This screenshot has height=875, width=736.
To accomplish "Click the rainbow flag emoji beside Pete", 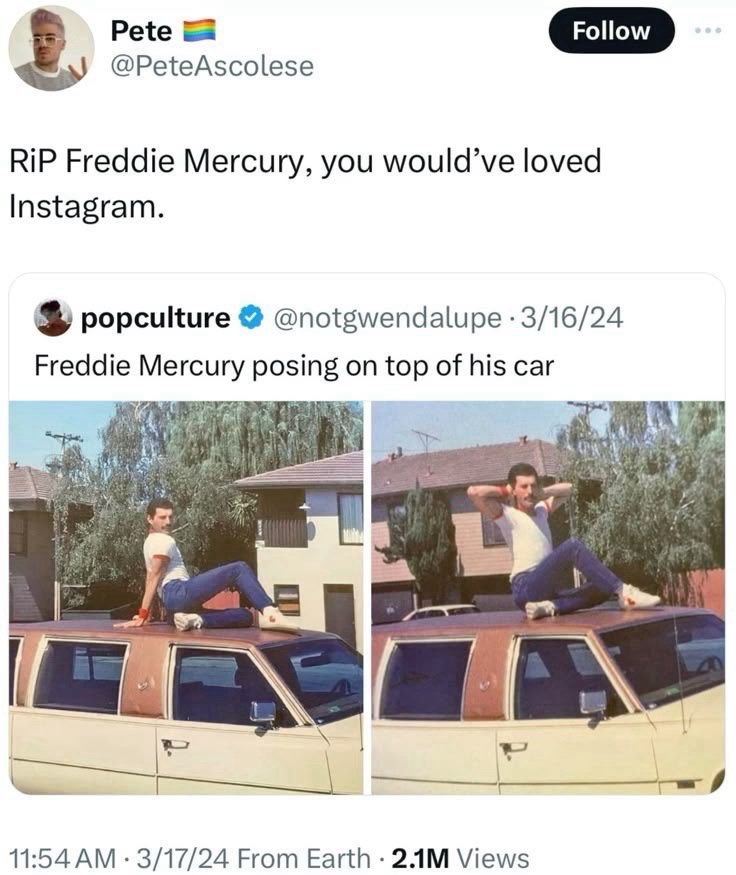I will click(x=200, y=30).
